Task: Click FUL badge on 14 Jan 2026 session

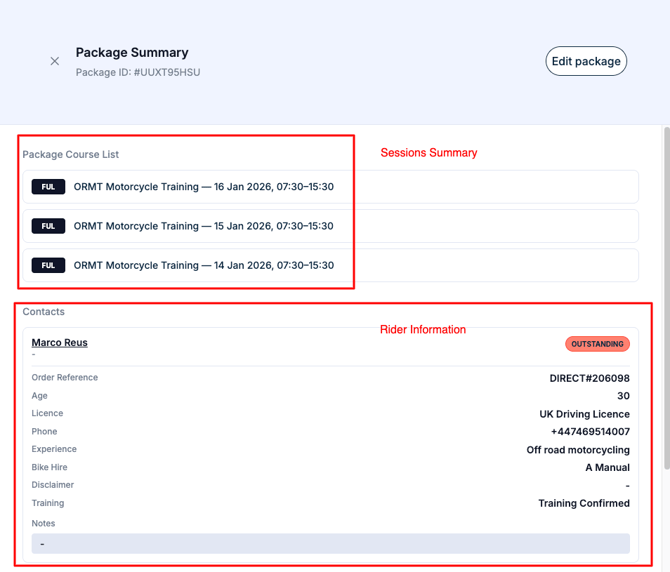Action: click(x=48, y=265)
